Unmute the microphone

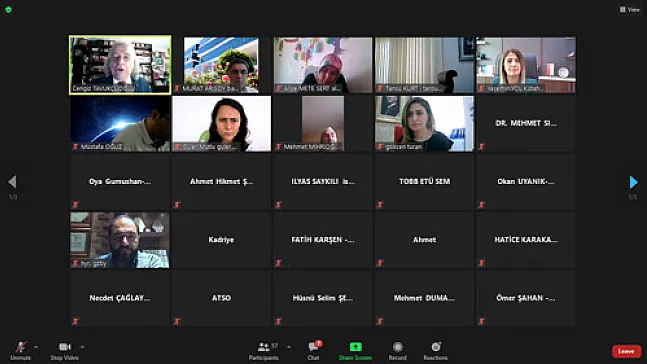21,351
